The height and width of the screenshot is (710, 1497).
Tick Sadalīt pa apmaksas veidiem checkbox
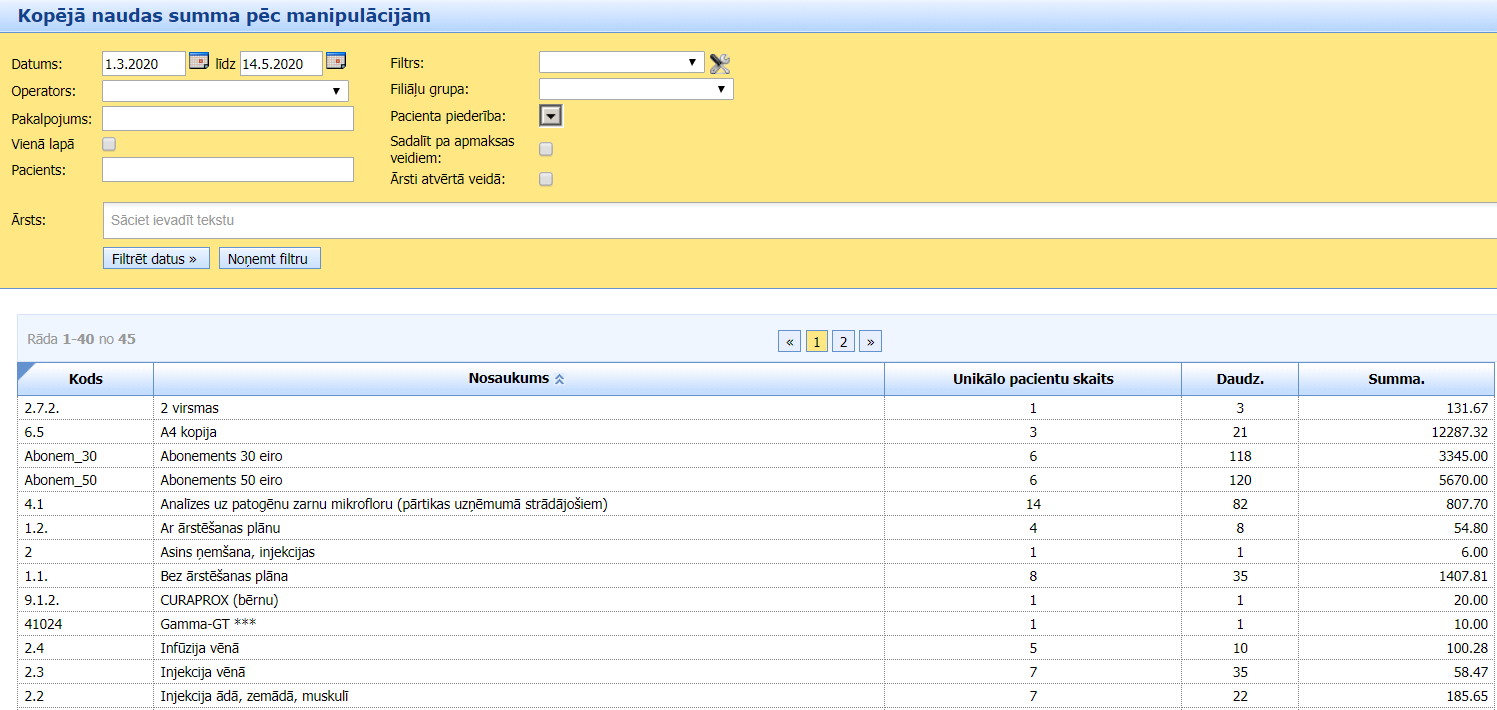[x=546, y=149]
